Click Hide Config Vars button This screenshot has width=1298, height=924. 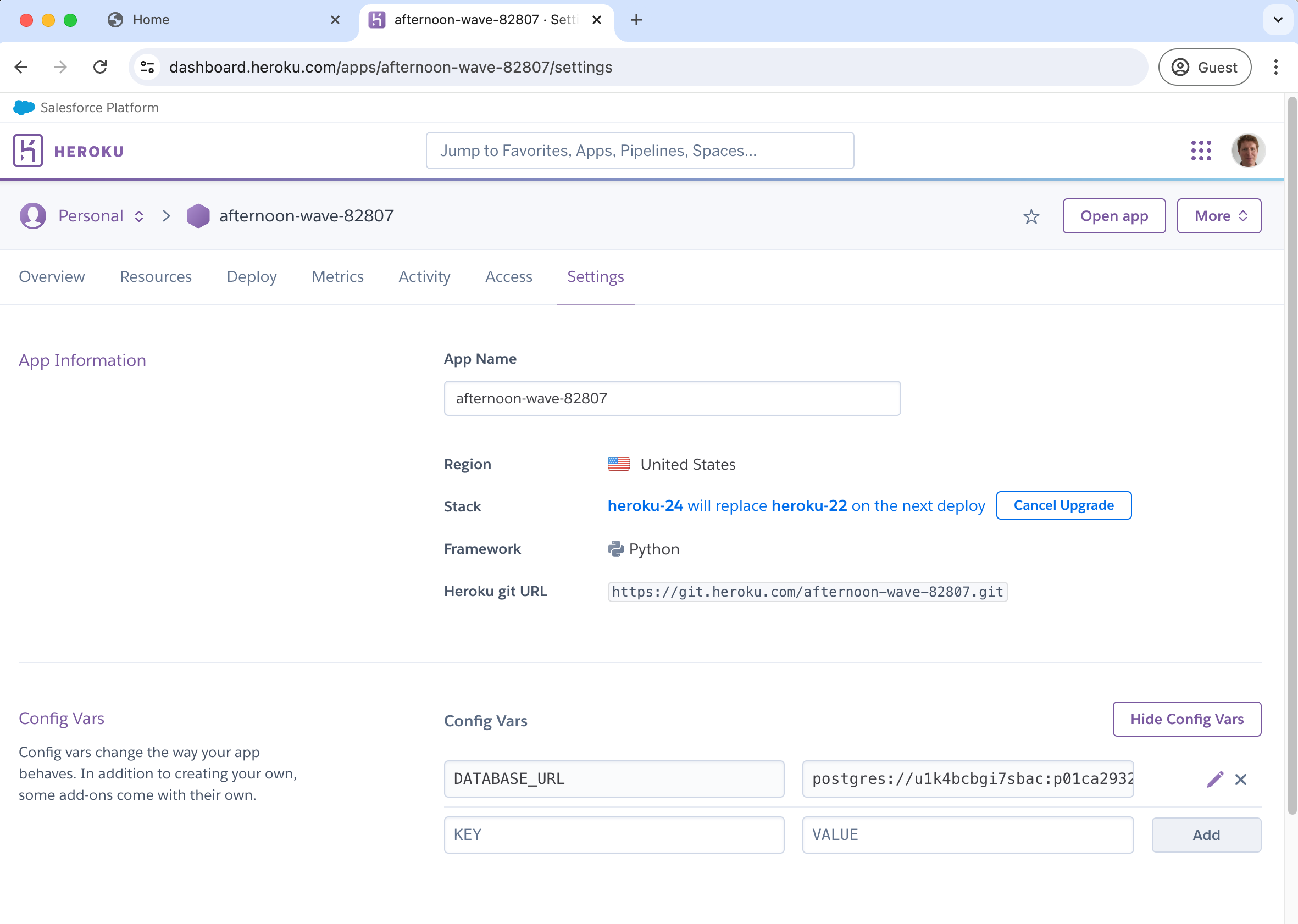coord(1187,718)
